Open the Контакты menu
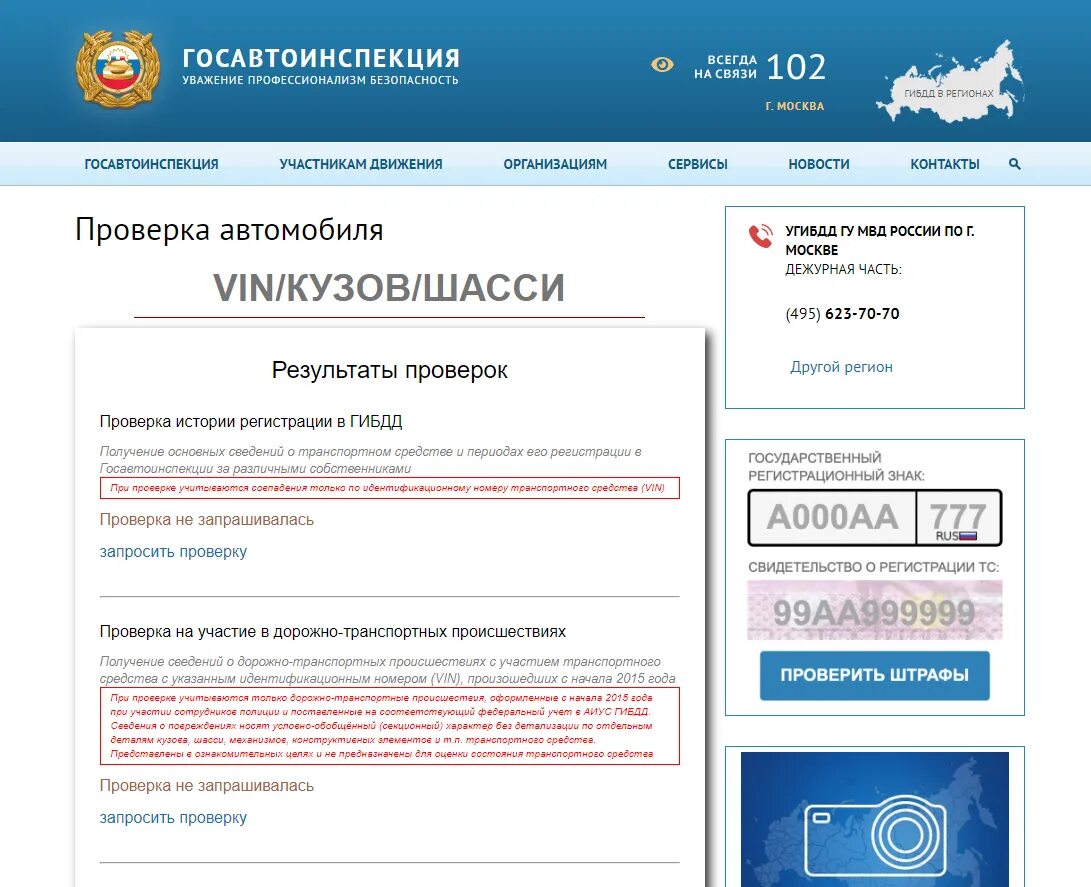The height and width of the screenshot is (887, 1091). point(945,164)
